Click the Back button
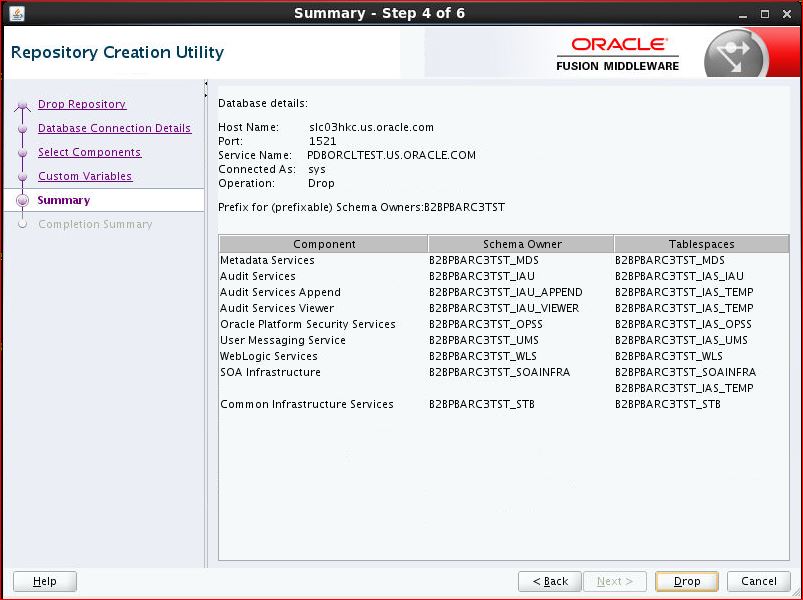This screenshot has width=803, height=600. 550,581
